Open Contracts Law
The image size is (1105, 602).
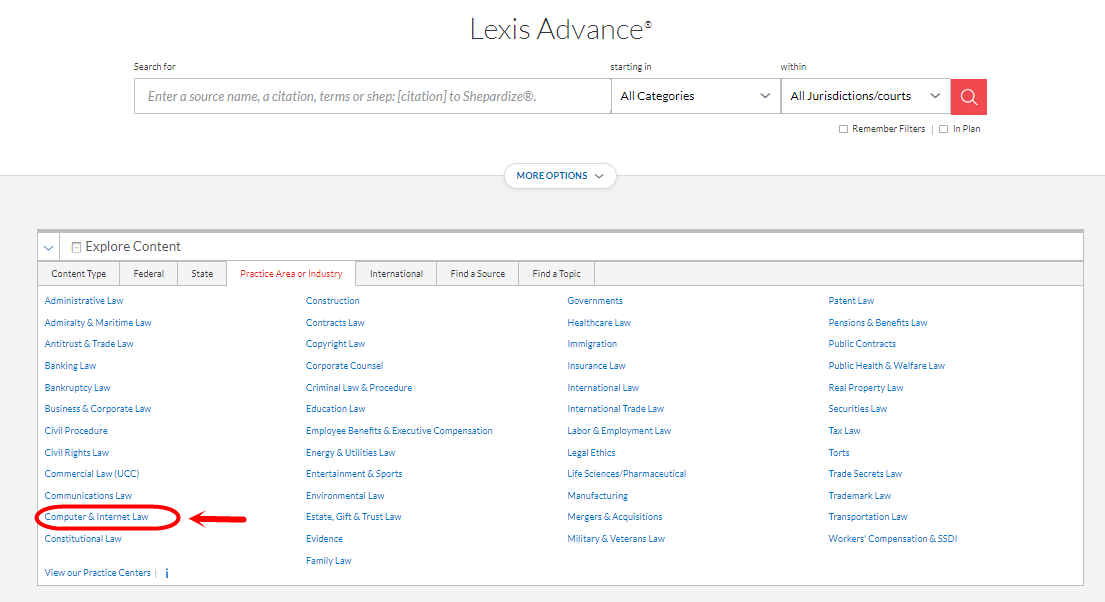[x=335, y=323]
